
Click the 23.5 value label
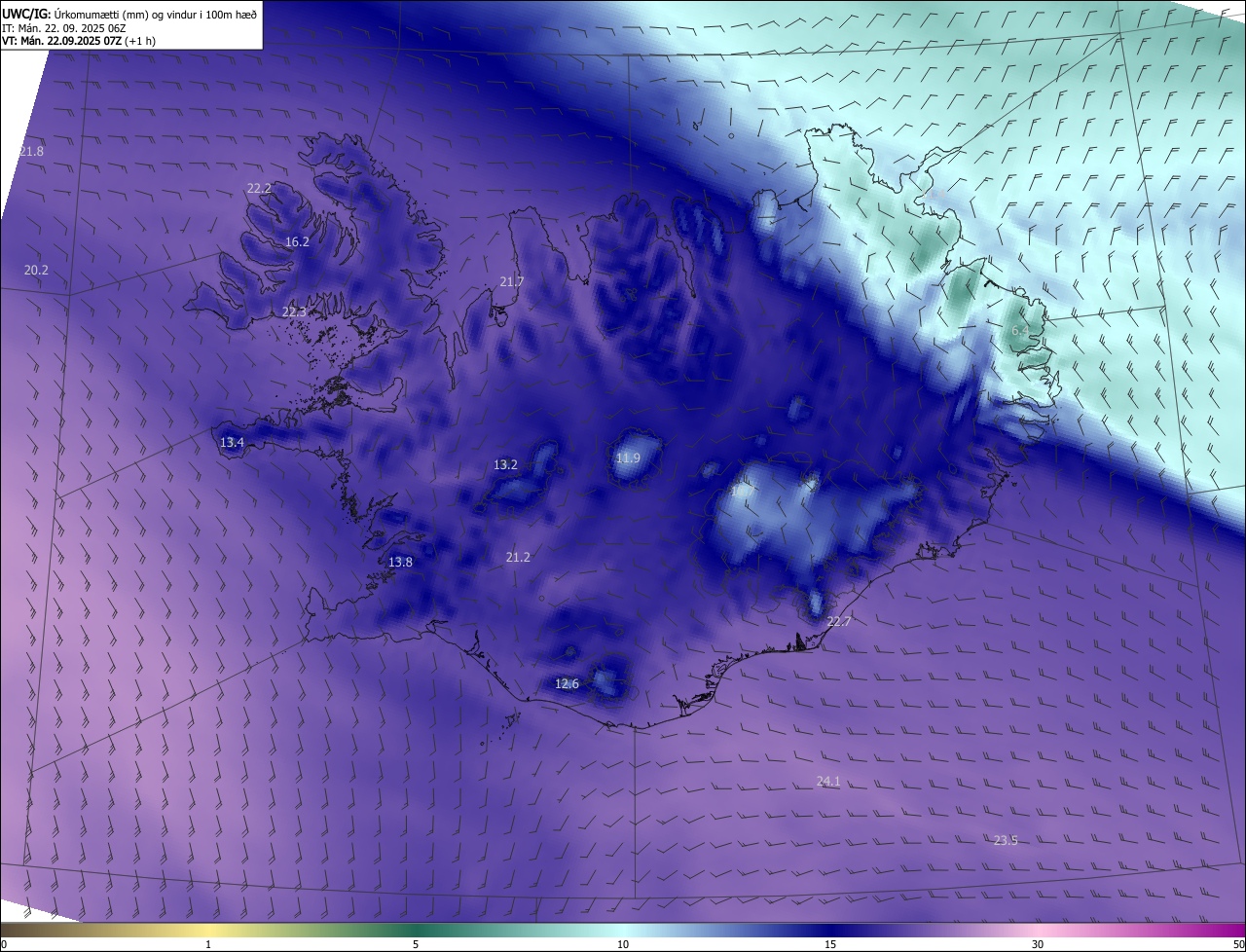click(1006, 841)
